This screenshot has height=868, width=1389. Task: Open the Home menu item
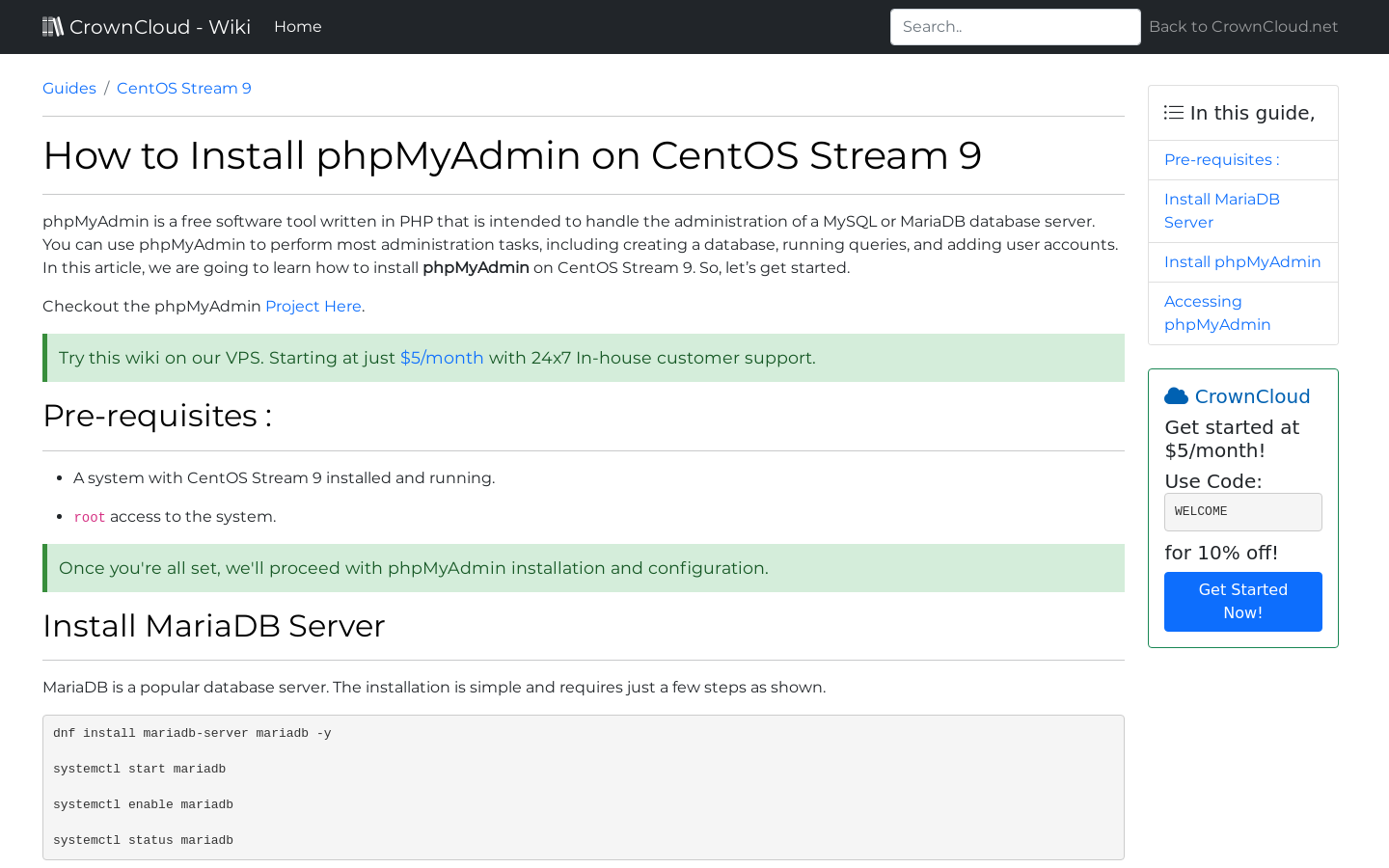pyautogui.click(x=297, y=26)
